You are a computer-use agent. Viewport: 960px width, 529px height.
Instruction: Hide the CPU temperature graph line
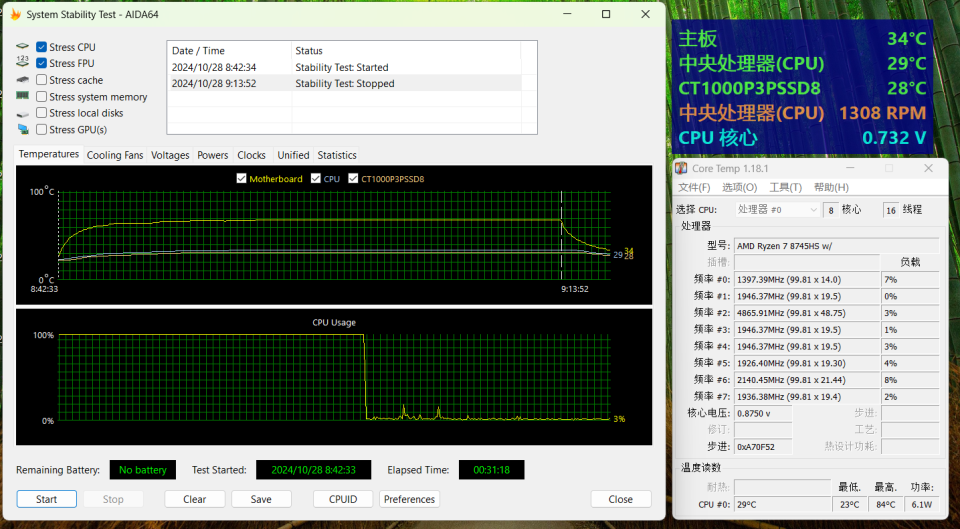pos(316,178)
